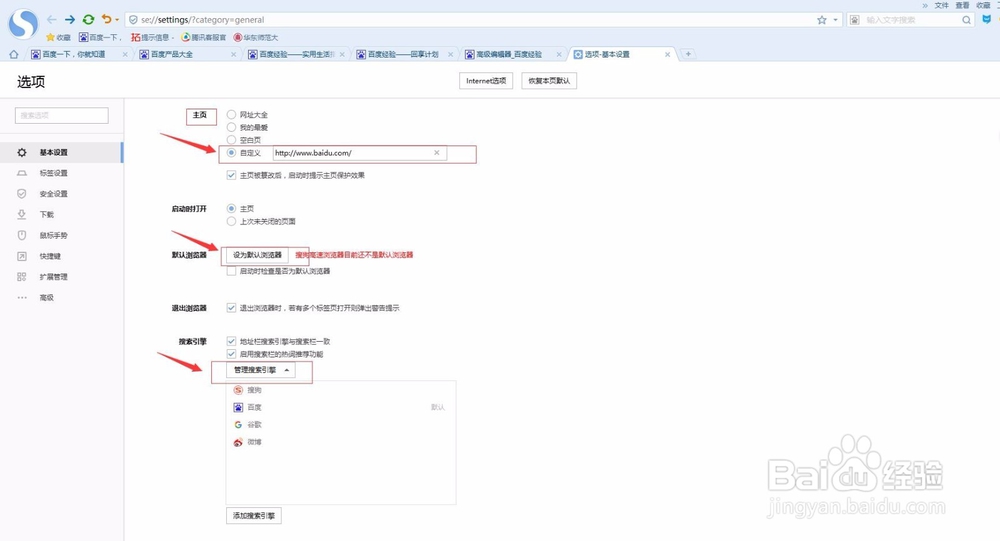Open the 华东师范大 bookmark
Viewport: 1000px width, 541px height.
click(x=256, y=38)
